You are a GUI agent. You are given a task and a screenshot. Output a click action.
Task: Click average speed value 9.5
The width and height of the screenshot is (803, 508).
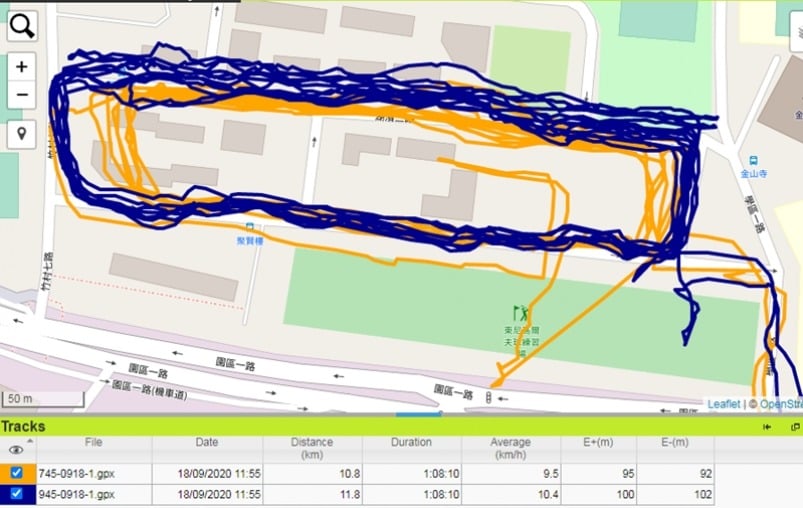(551, 474)
